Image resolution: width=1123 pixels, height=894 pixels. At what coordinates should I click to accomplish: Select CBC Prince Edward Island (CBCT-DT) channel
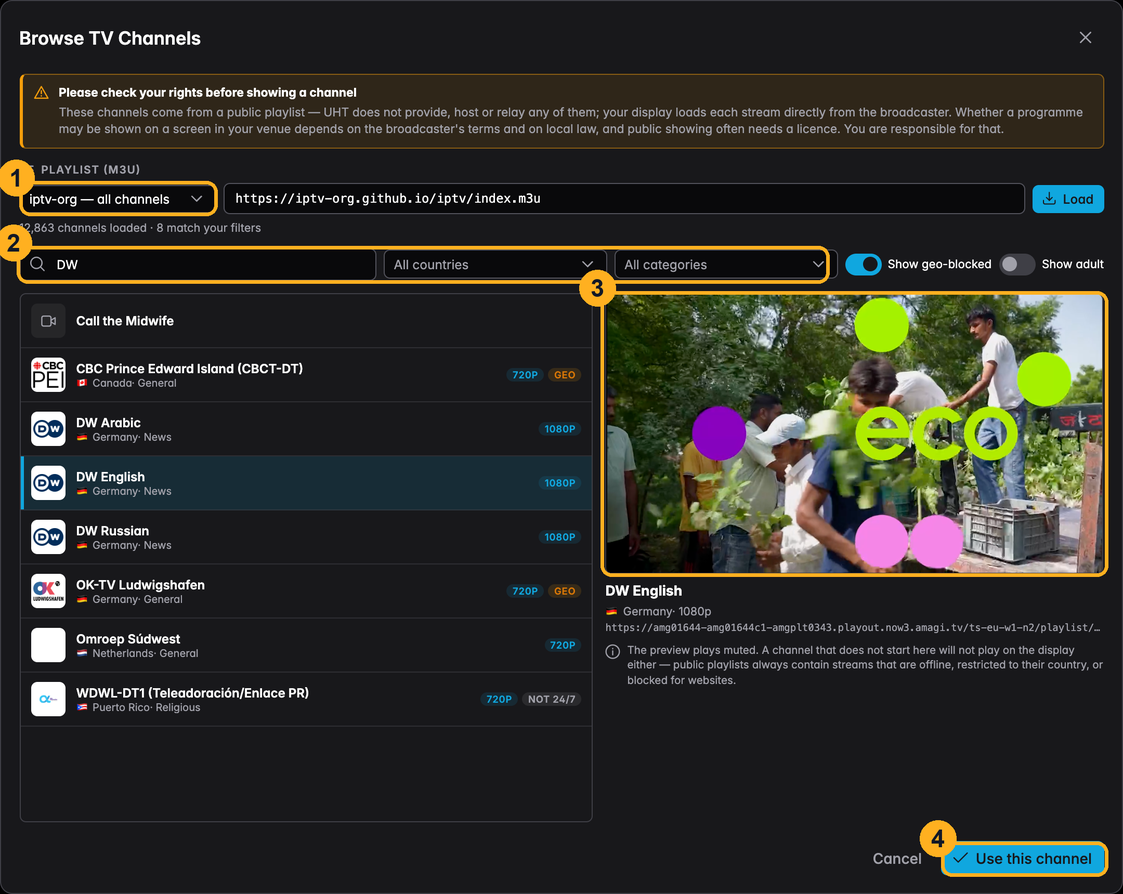(x=307, y=375)
